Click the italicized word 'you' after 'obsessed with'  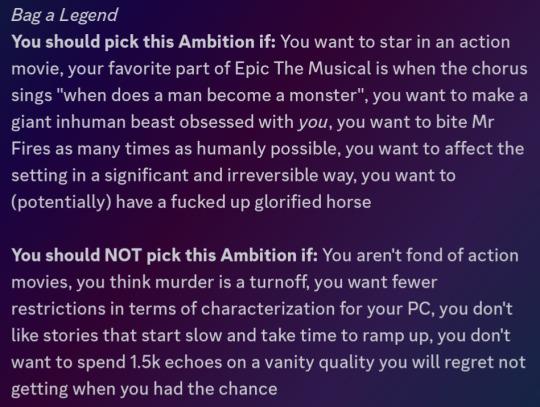pyautogui.click(x=313, y=123)
